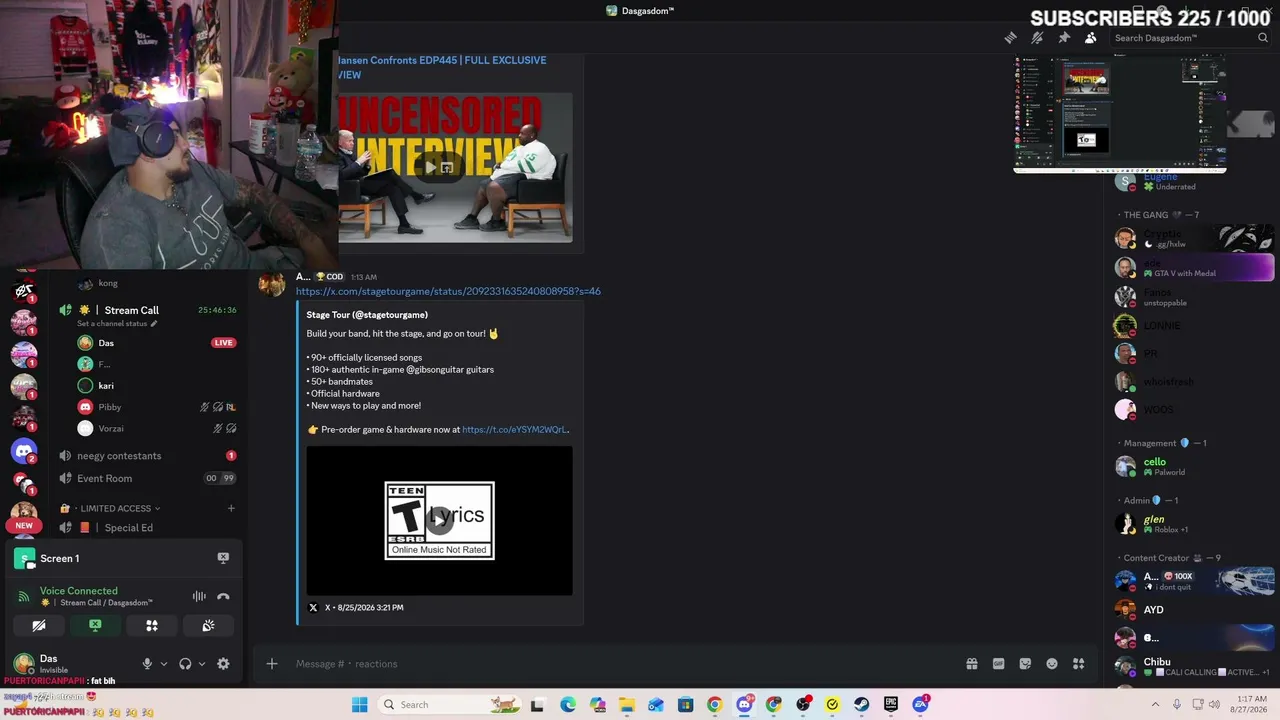
Task: Open the t.co pre-order link
Action: pos(516,430)
